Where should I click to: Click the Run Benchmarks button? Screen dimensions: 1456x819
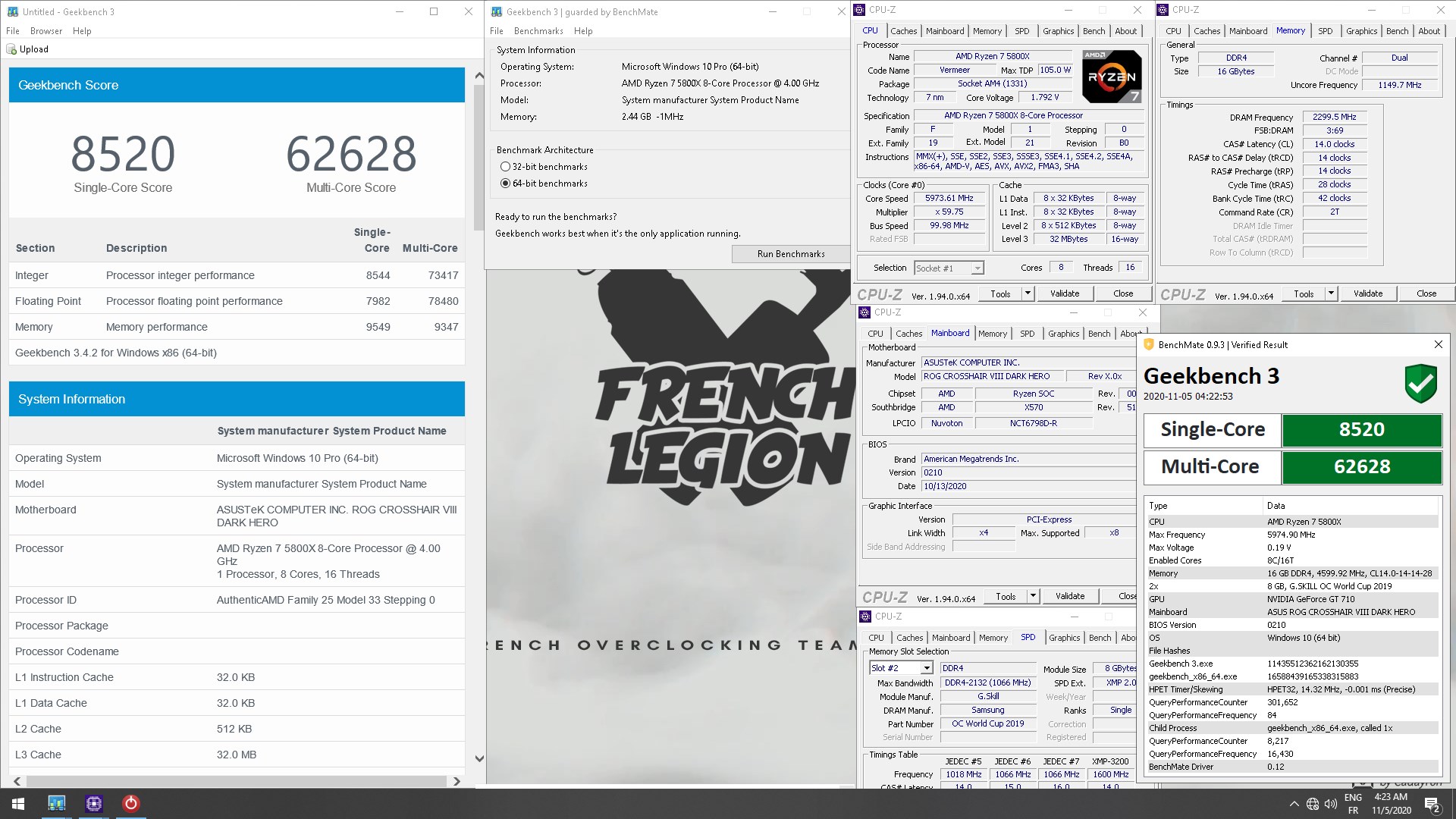point(790,254)
